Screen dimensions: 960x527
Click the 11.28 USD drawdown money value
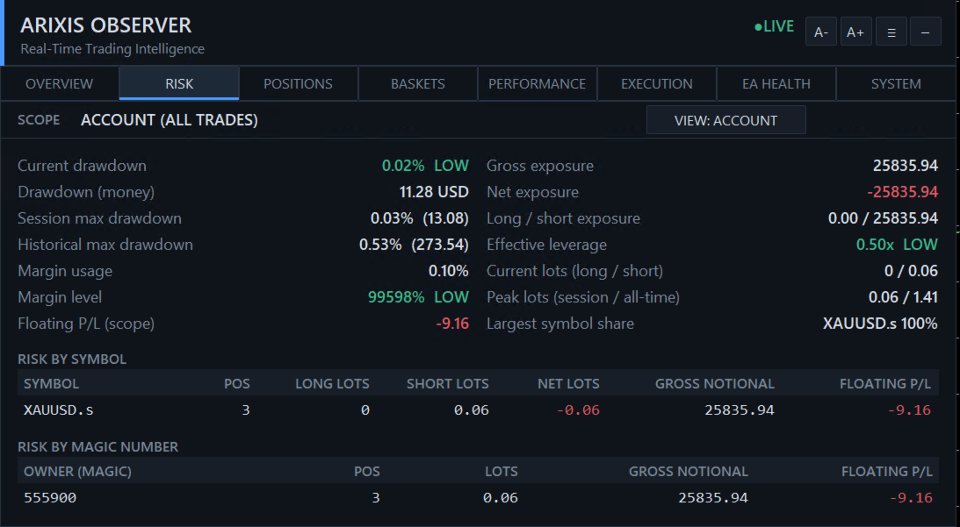point(433,192)
